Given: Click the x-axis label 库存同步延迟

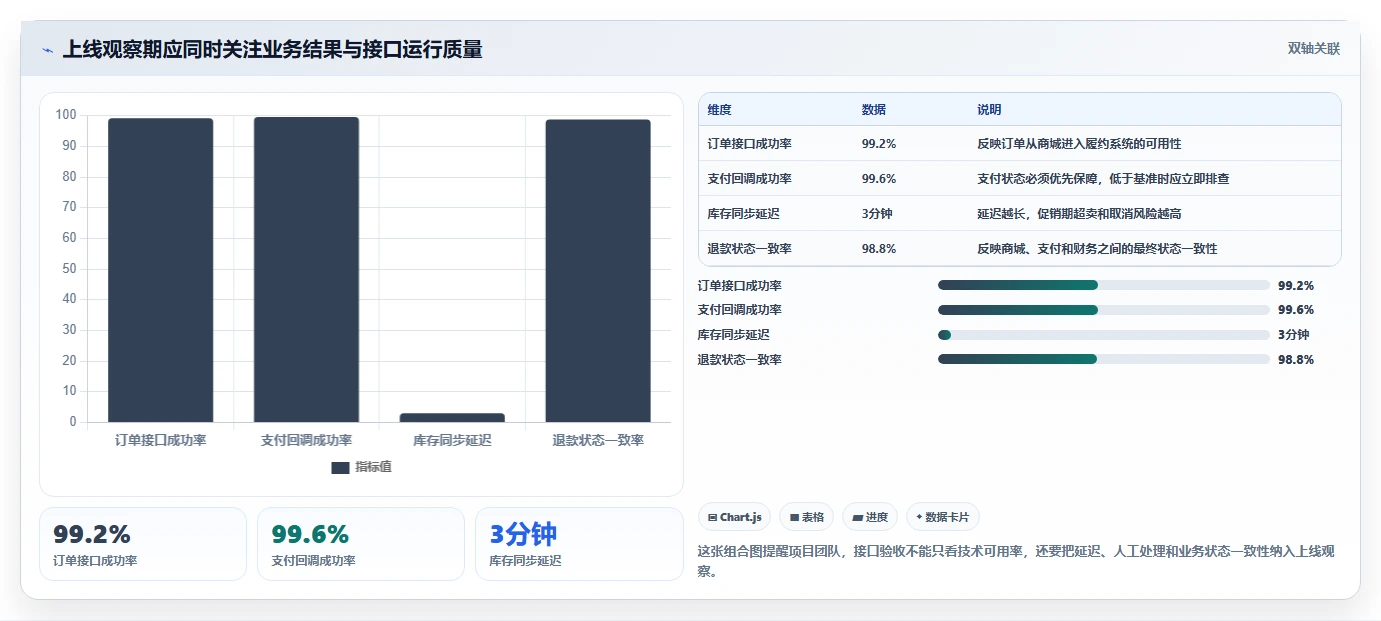Looking at the screenshot, I should [x=452, y=440].
